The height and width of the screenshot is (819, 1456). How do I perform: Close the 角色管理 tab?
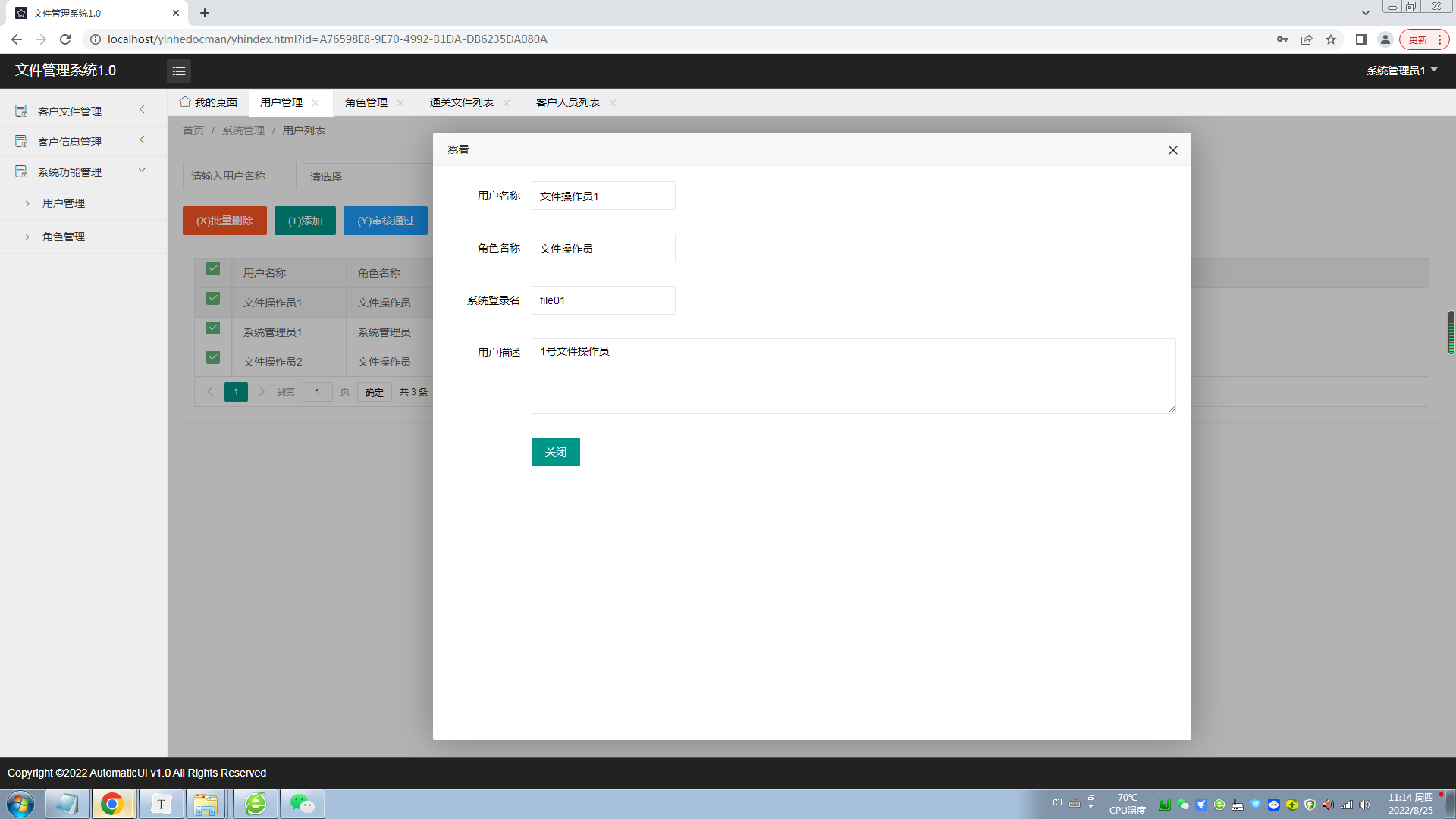(x=400, y=102)
